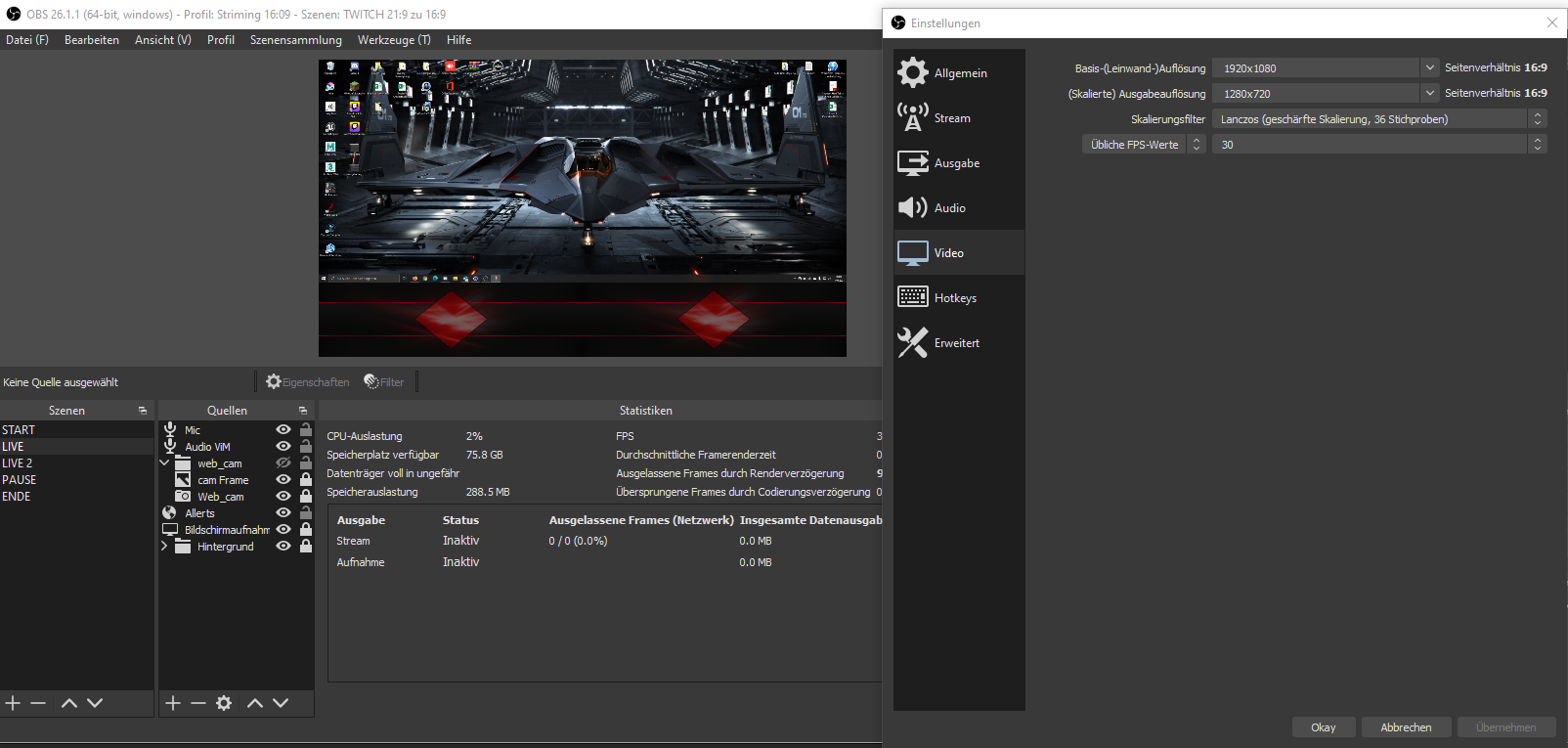The width and height of the screenshot is (1568, 748).
Task: Open the Werkzeuge menu
Action: click(x=393, y=40)
